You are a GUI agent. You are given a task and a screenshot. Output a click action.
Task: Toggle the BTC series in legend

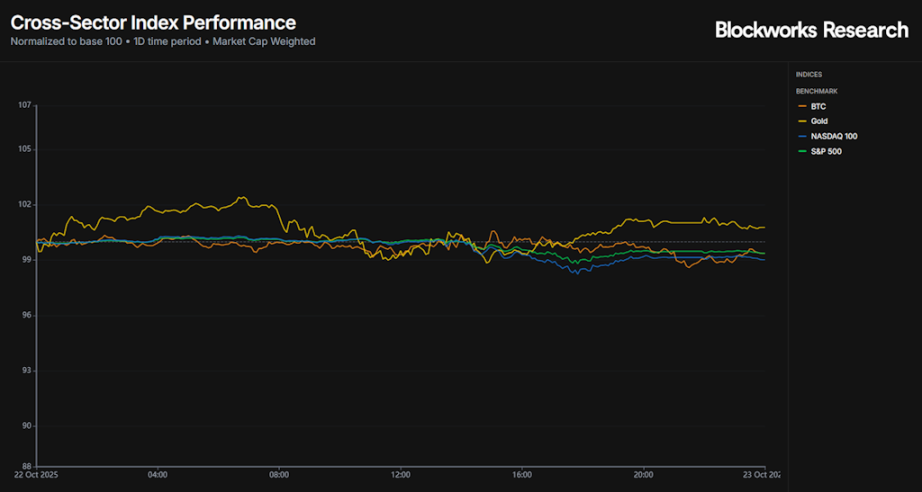coord(819,106)
